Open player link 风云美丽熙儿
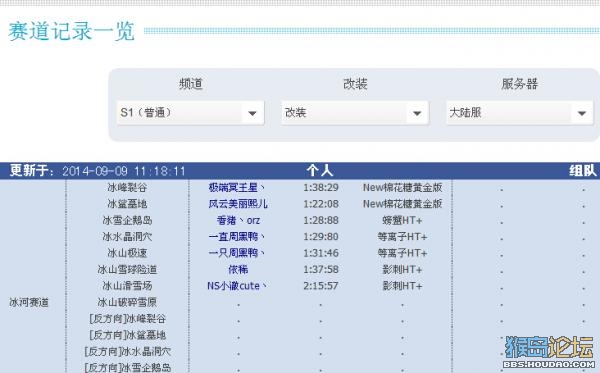 238,204
